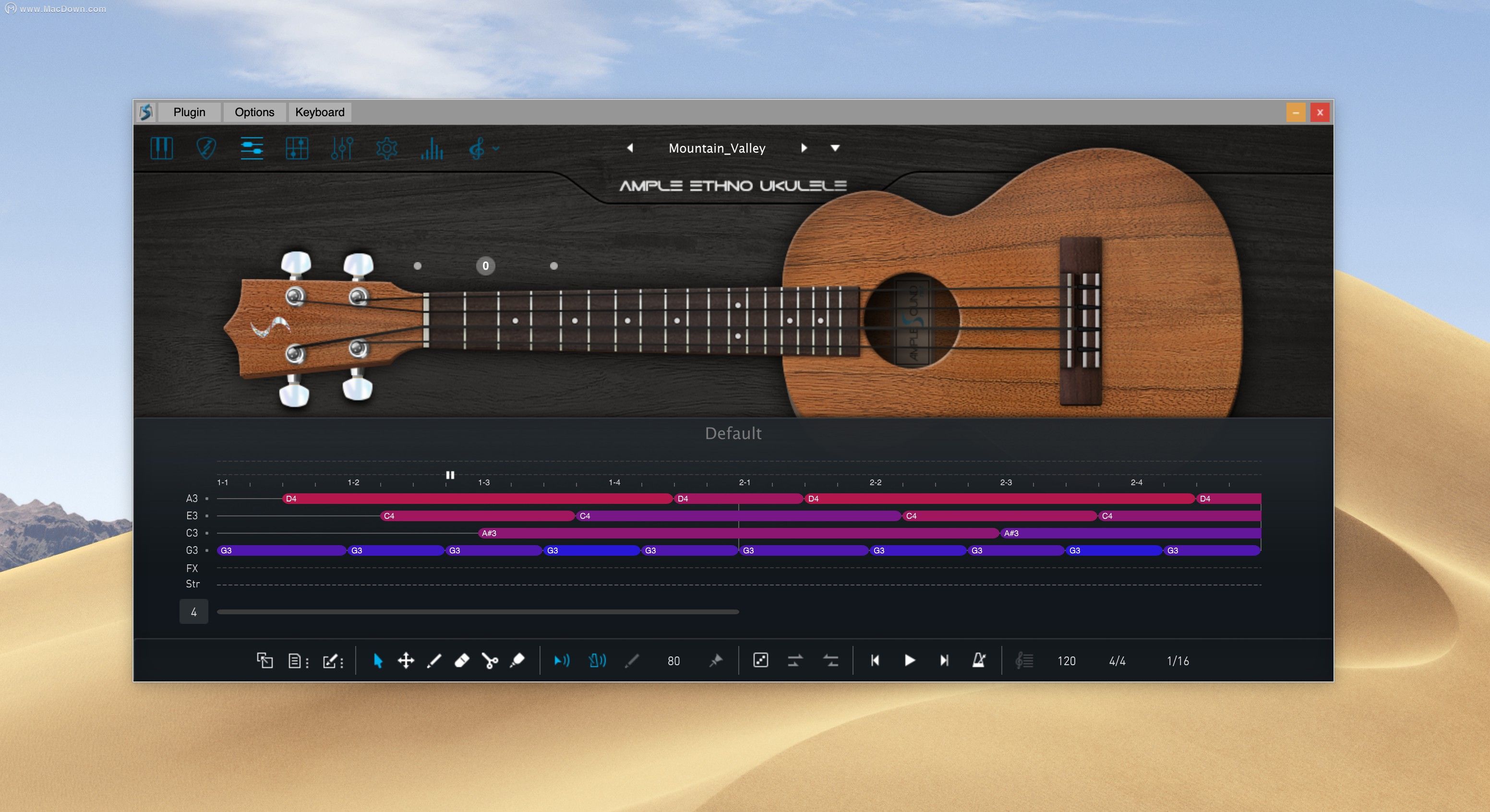Select the first A#3 note on C3
Image resolution: width=1490 pixels, height=812 pixels.
(739, 533)
